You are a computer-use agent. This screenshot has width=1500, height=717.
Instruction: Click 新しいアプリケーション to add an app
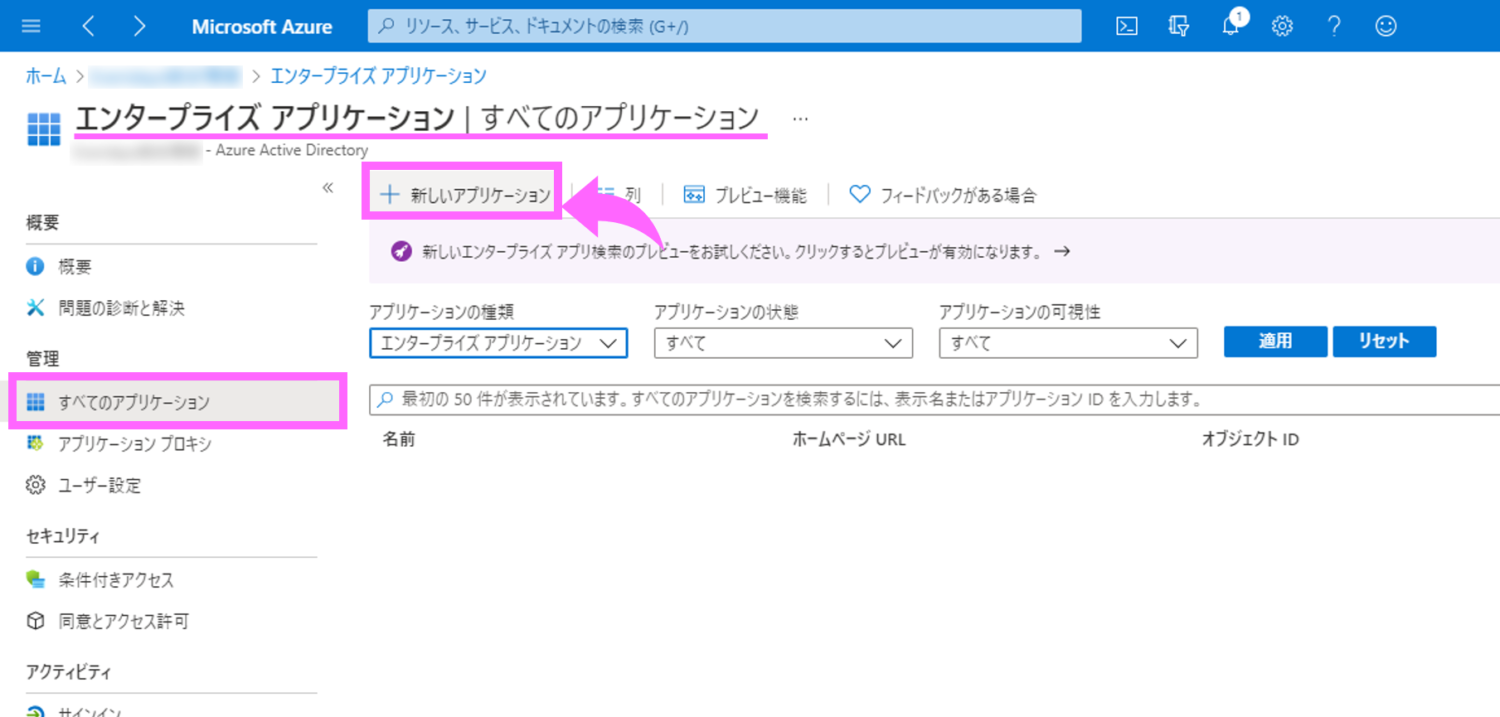[x=465, y=195]
